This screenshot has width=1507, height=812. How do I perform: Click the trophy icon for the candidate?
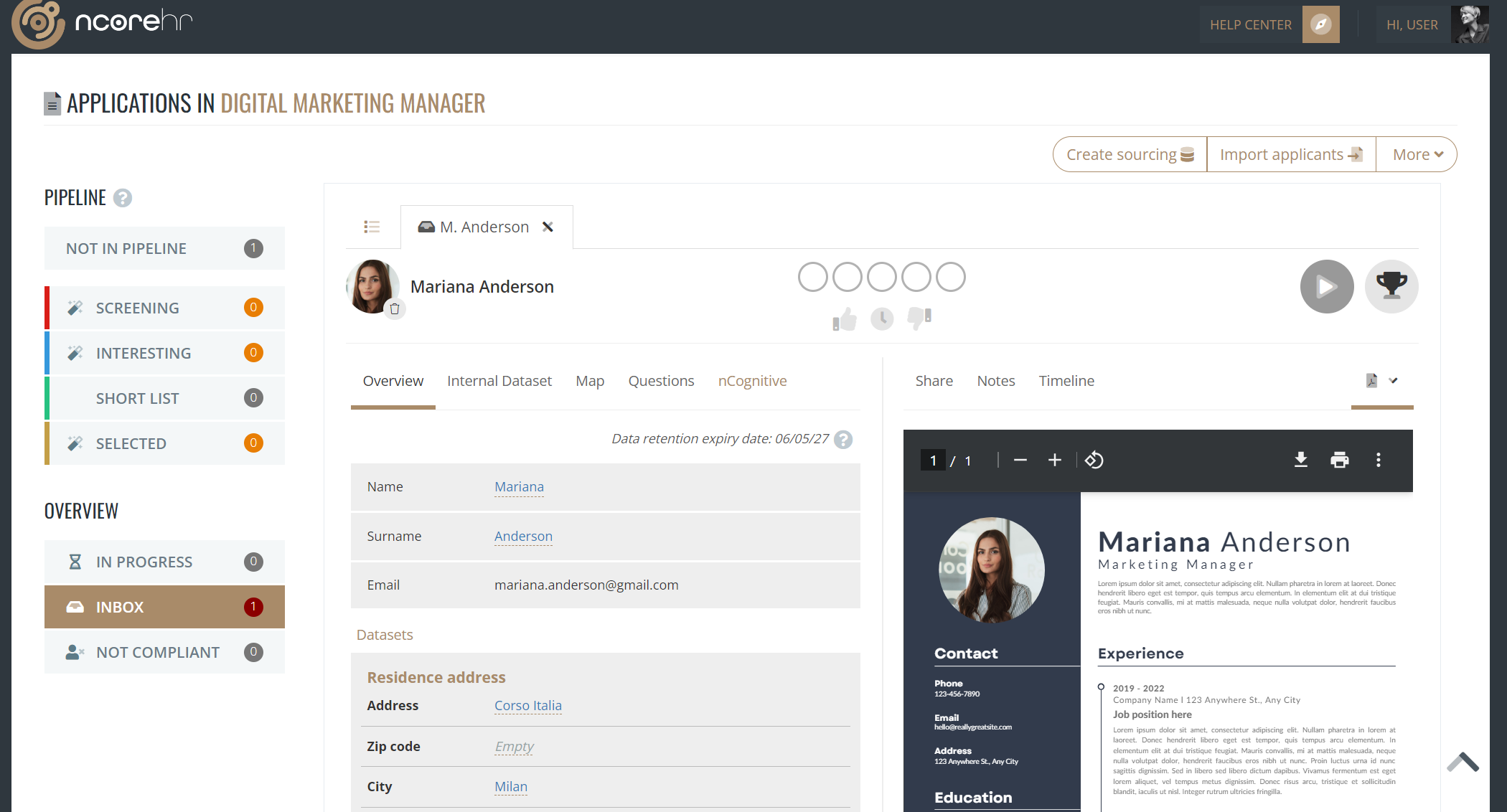click(x=1391, y=286)
